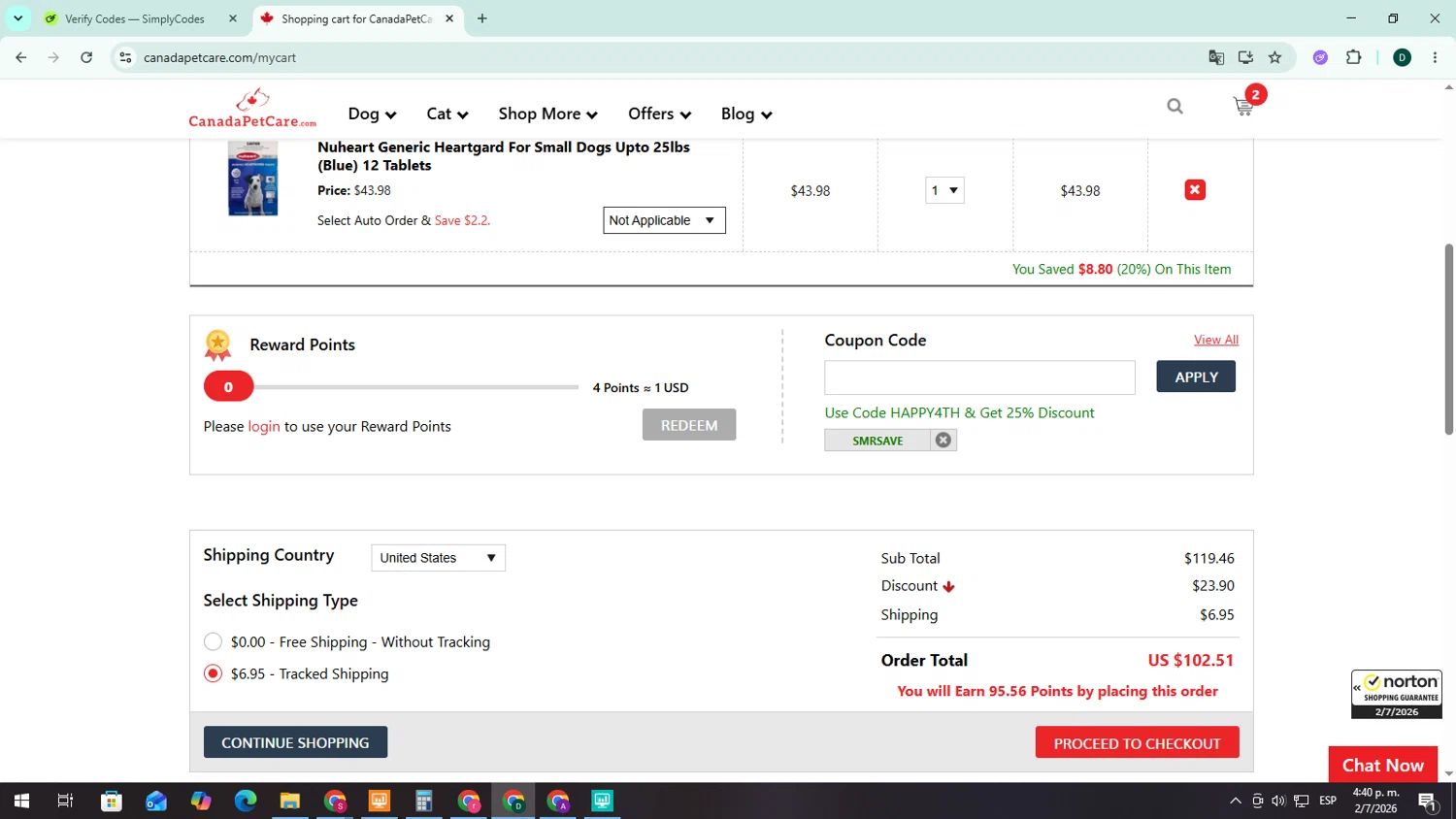The height and width of the screenshot is (819, 1456).
Task: Remove the Nuheart Heartgard item with red X
Action: 1195,190
